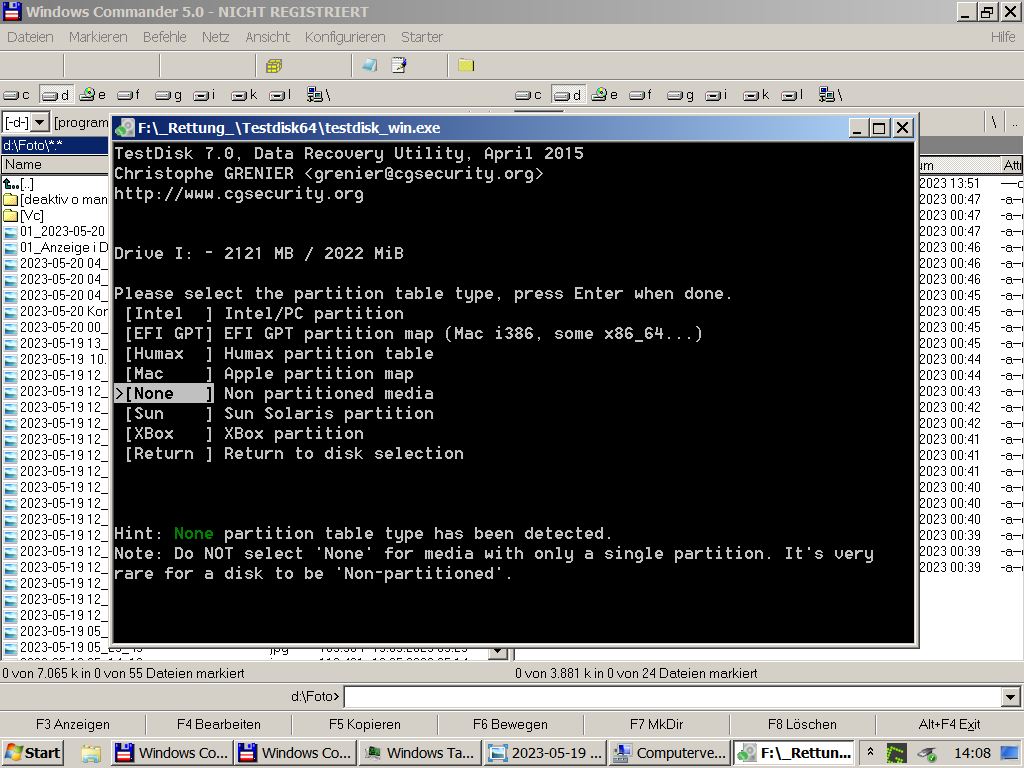Image resolution: width=1024 pixels, height=768 pixels.
Task: Switch to Computerve... taskbar button
Action: [671, 753]
